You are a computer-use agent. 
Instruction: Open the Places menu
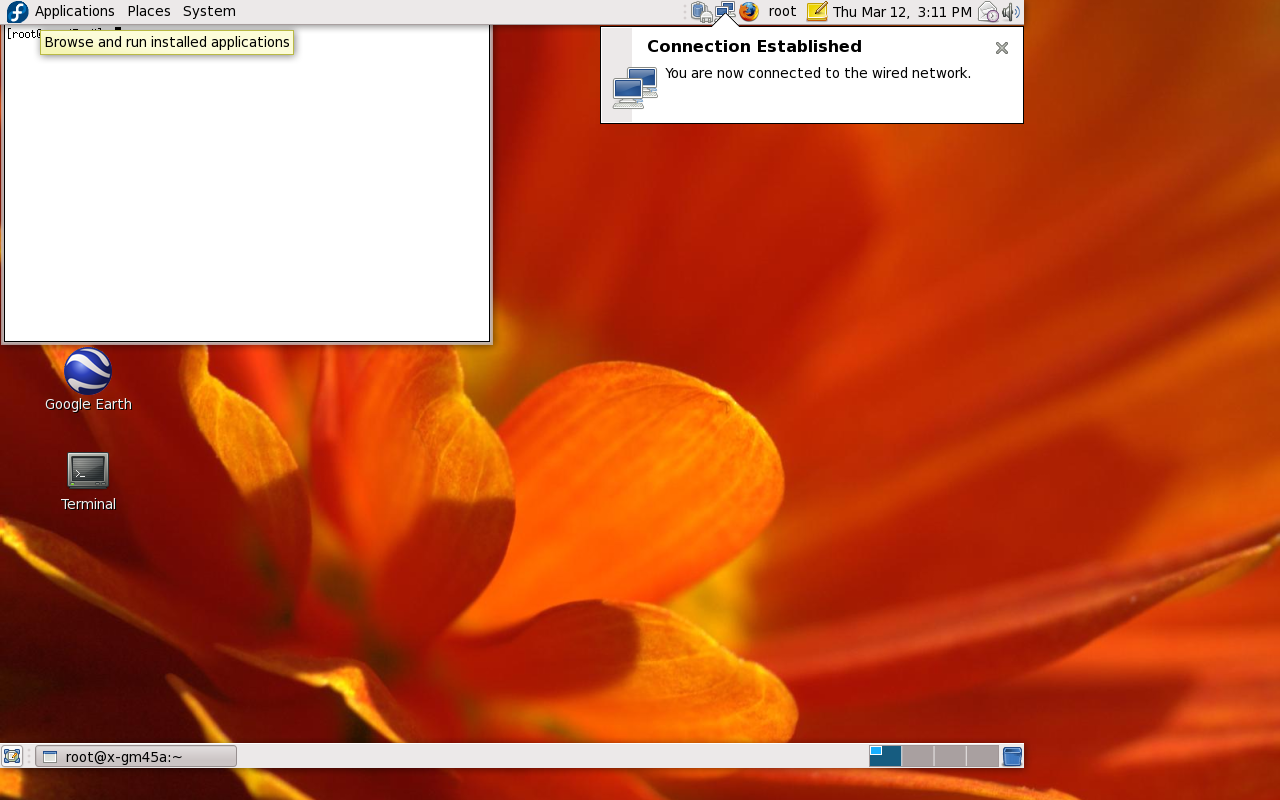click(149, 11)
